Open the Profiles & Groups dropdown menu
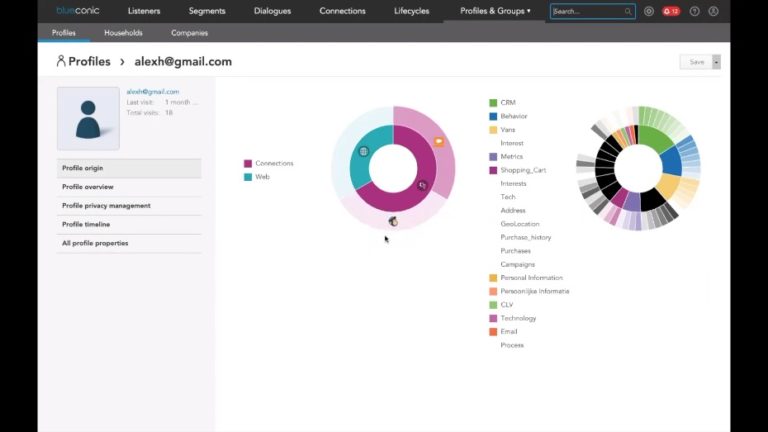This screenshot has height=432, width=768. (x=495, y=11)
